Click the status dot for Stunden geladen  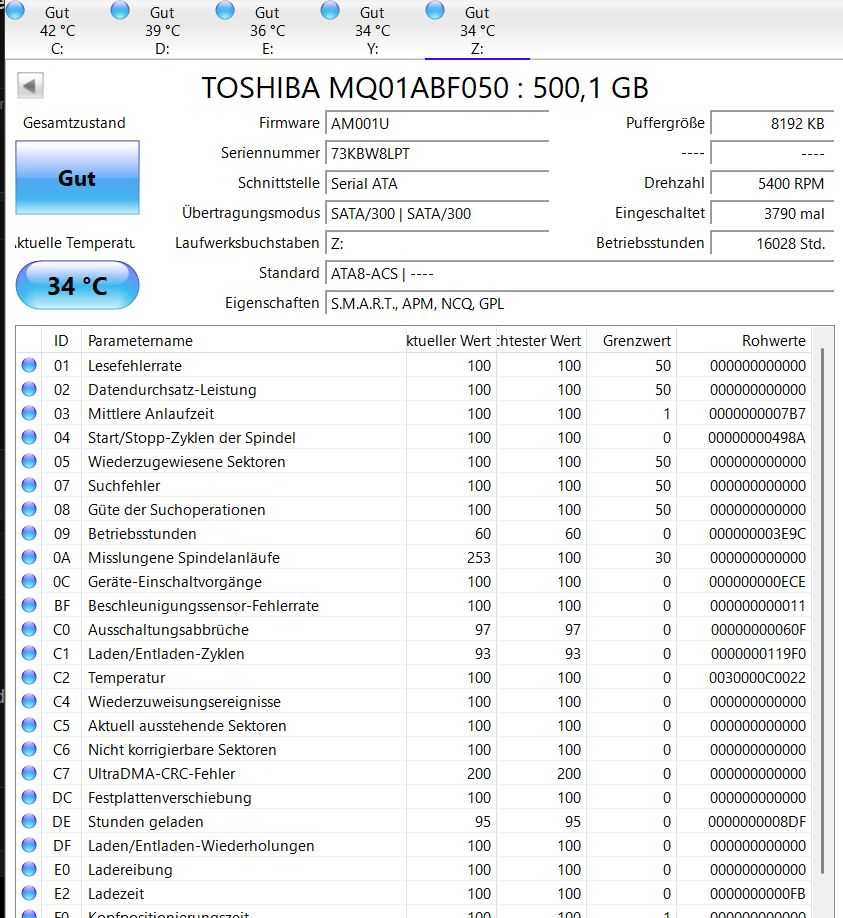[29, 821]
